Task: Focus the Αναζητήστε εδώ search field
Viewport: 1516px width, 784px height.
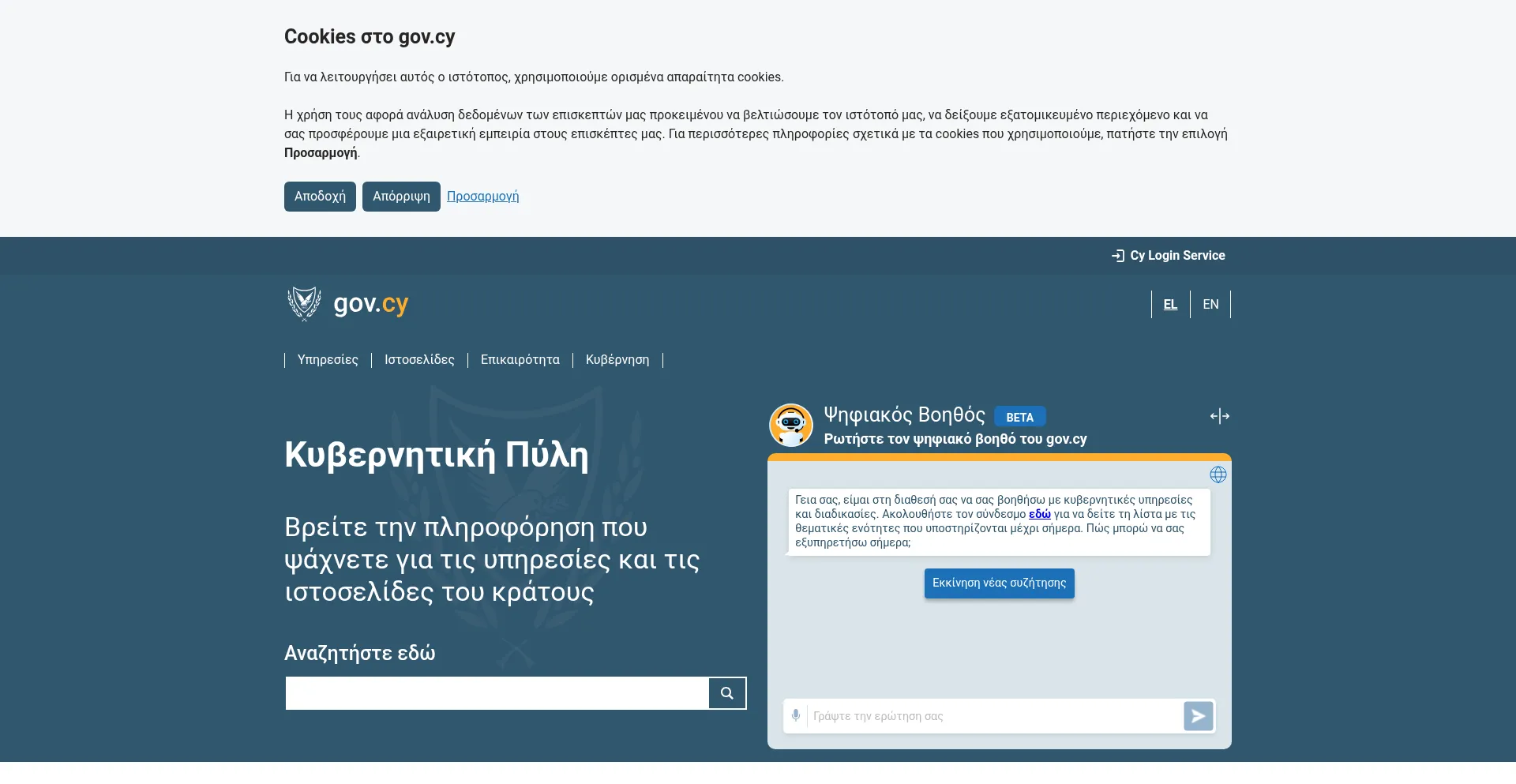Action: click(x=497, y=693)
